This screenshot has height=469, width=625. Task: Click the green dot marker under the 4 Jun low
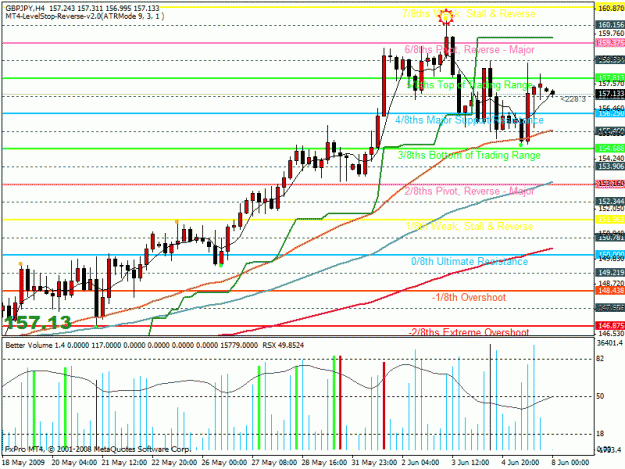point(521,145)
